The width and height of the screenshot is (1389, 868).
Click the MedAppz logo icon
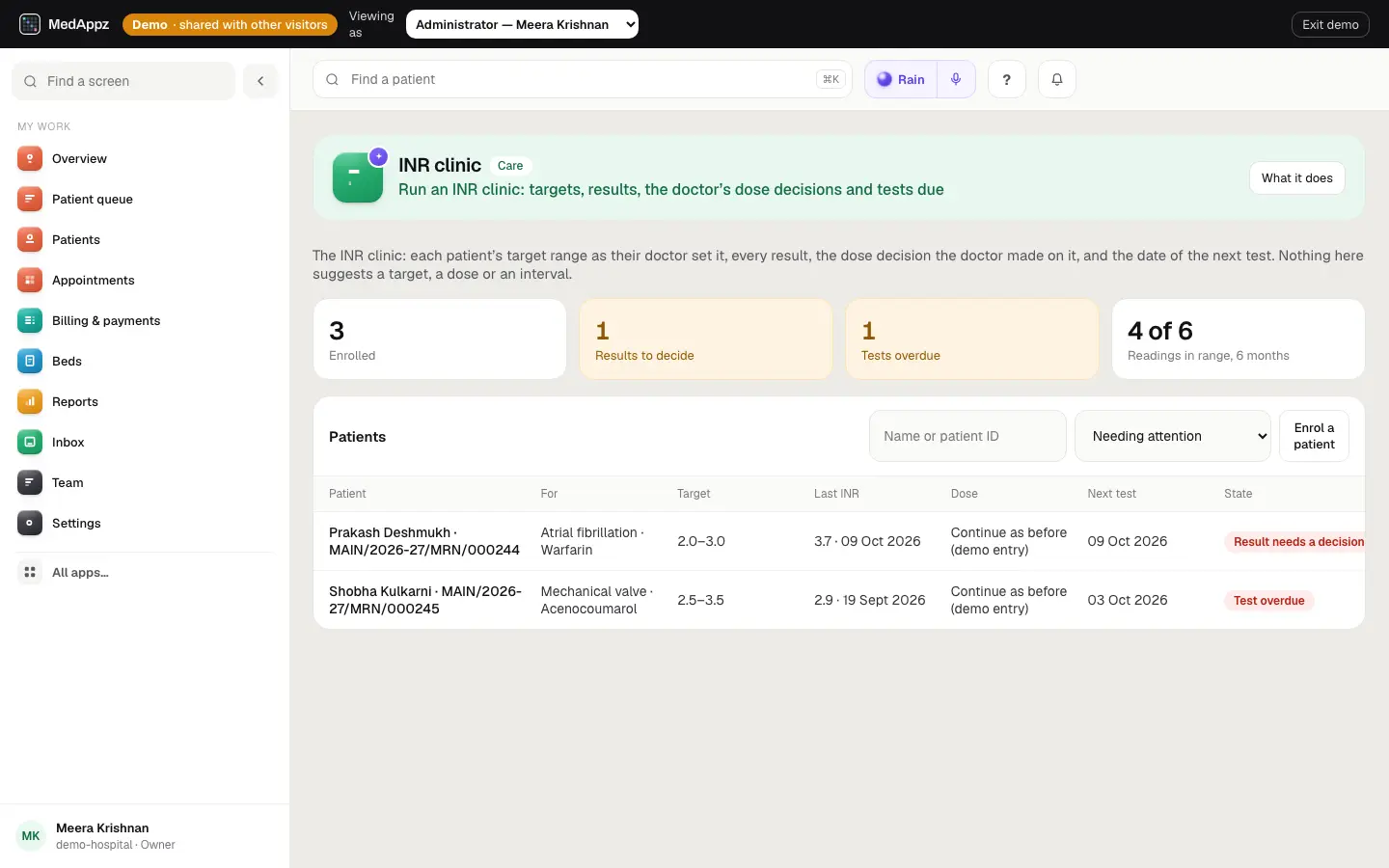pos(30,24)
